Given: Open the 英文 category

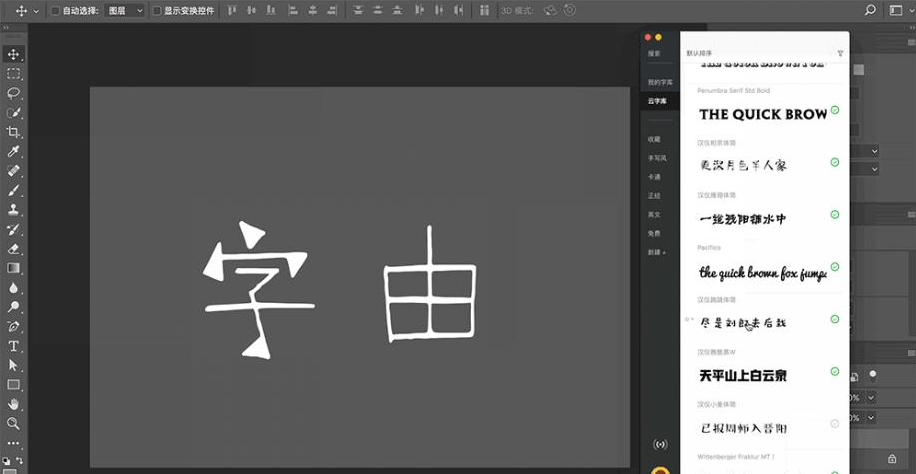Looking at the screenshot, I should click(x=654, y=214).
